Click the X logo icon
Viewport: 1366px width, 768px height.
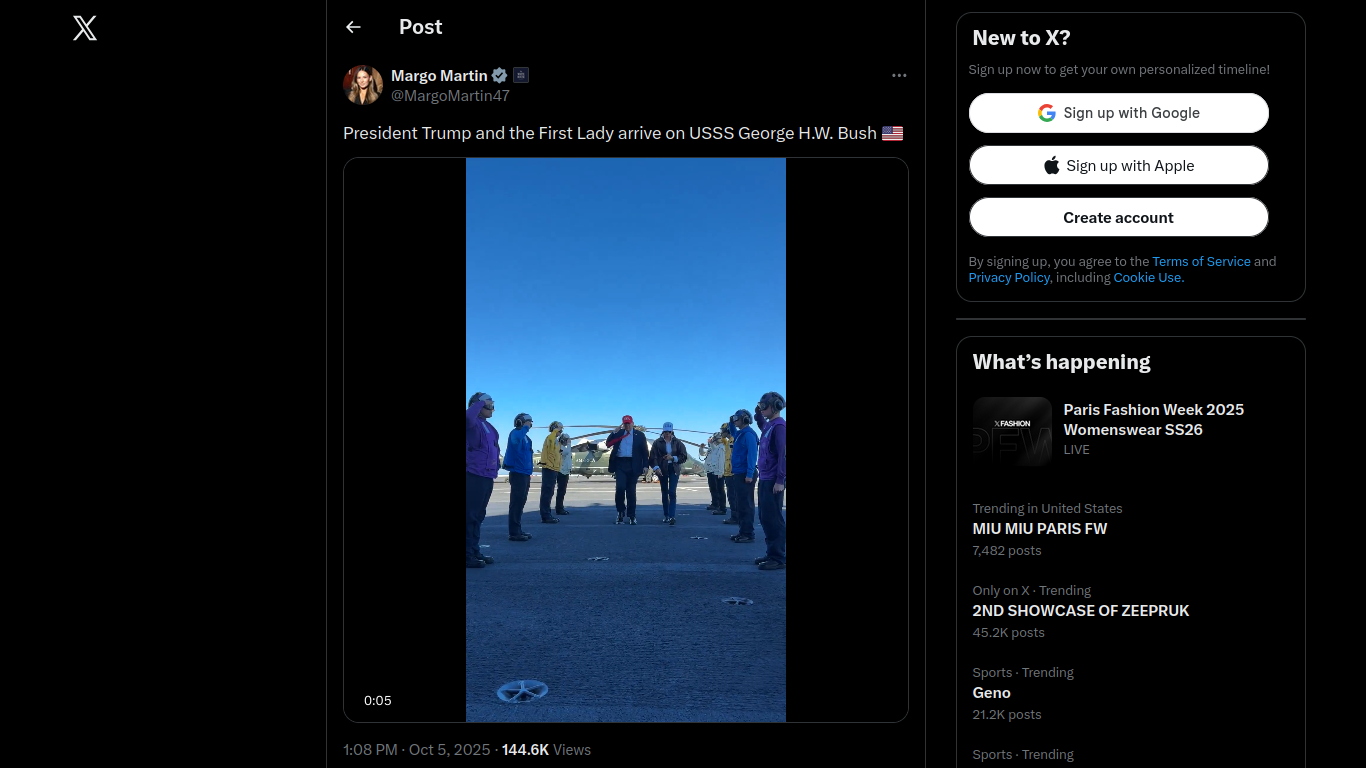[x=85, y=28]
